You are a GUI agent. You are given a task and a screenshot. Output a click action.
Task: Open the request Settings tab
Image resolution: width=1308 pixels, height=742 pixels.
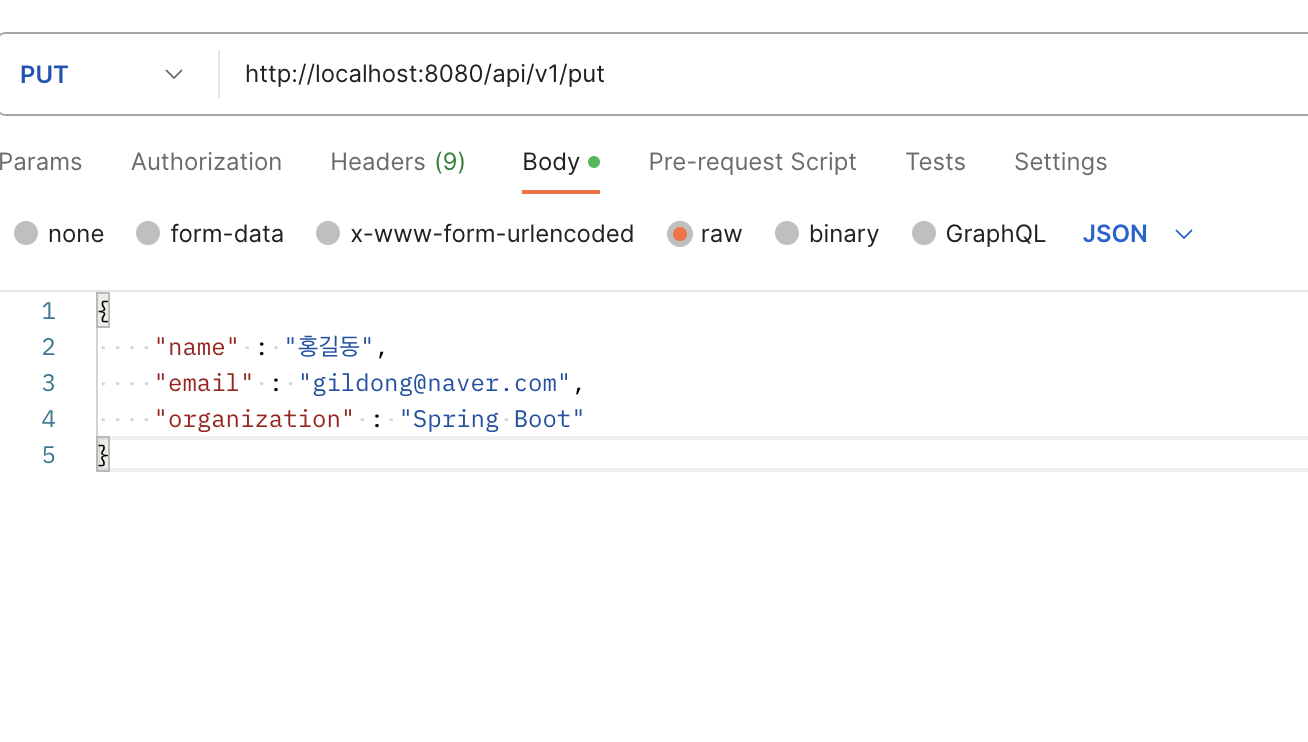pos(1060,162)
